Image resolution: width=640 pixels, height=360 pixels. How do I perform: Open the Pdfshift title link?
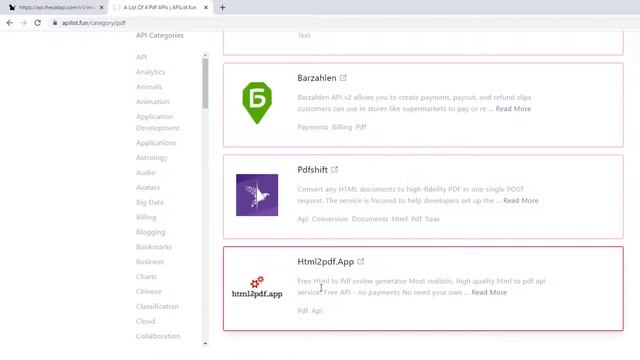[x=312, y=170]
